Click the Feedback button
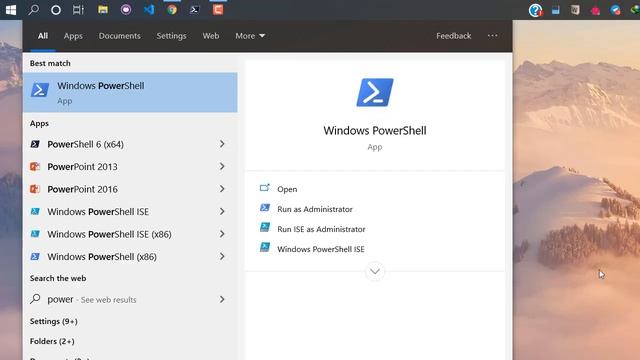This screenshot has width=640, height=360. click(x=453, y=36)
